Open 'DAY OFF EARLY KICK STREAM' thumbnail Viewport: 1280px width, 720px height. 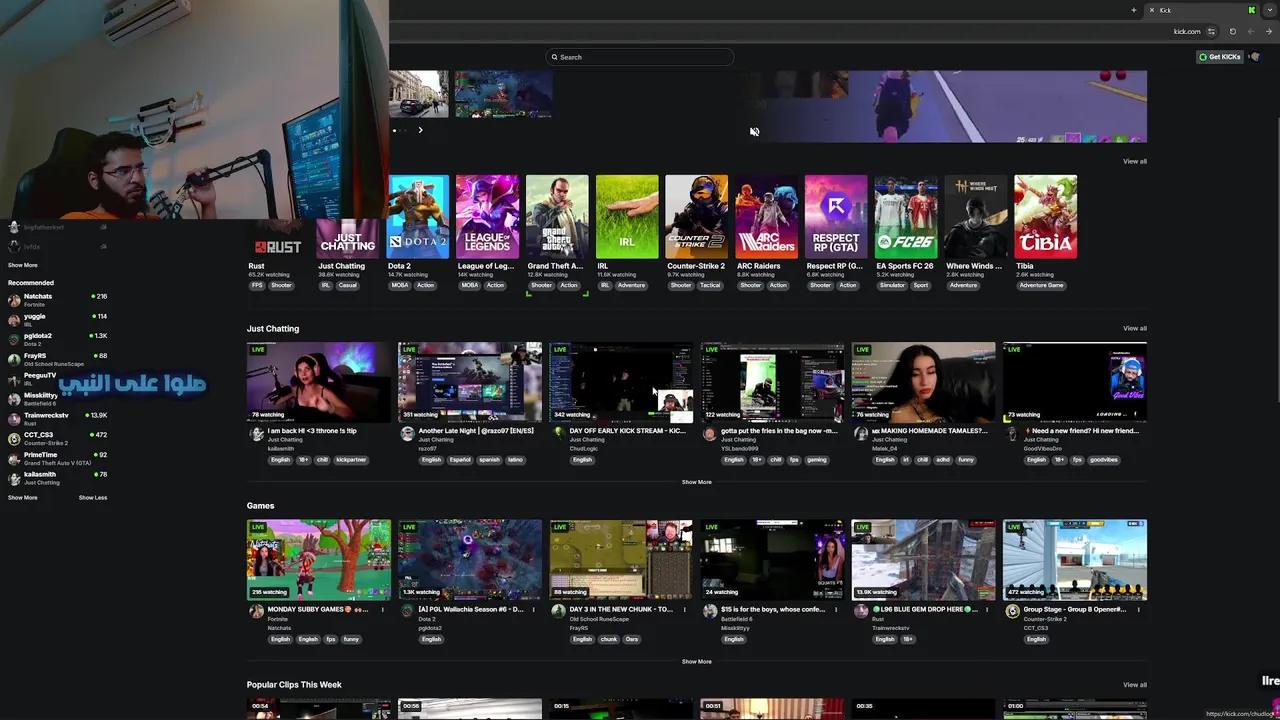click(x=621, y=382)
